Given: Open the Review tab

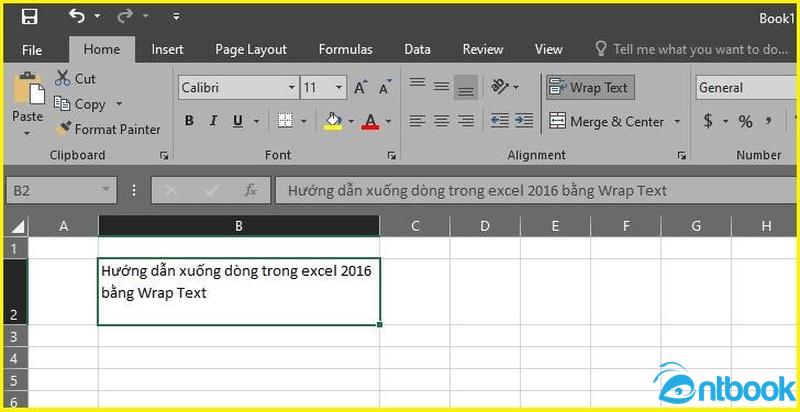Looking at the screenshot, I should click(483, 49).
